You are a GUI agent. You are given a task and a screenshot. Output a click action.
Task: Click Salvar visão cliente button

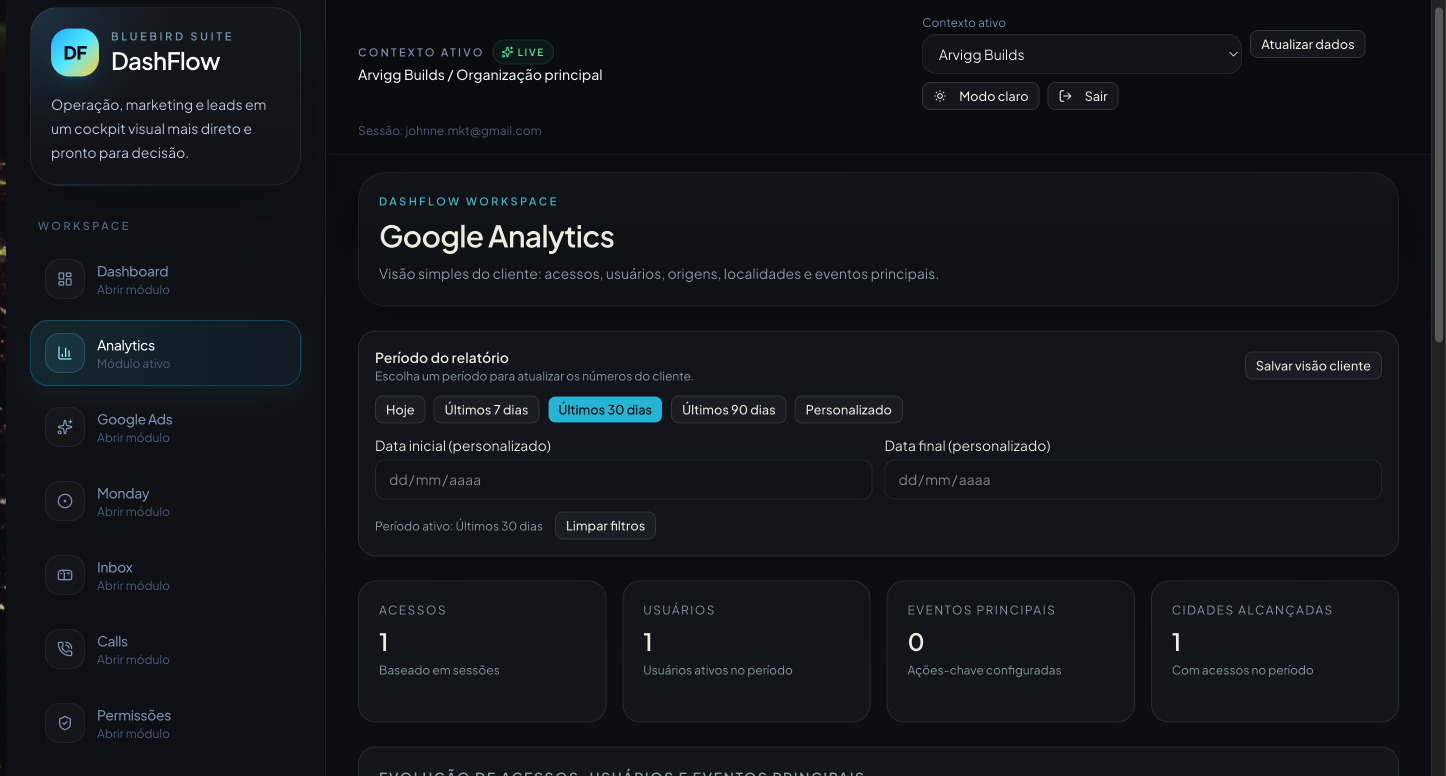[1313, 366]
